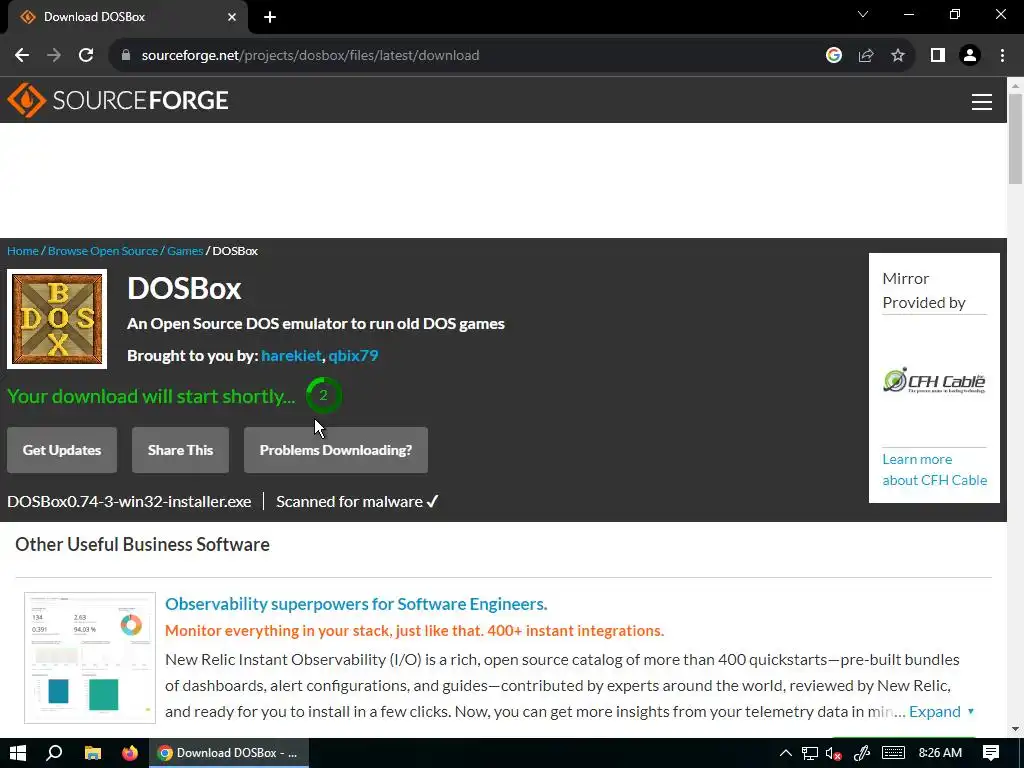Open qbix79's profile link
This screenshot has height=768, width=1024.
353,356
